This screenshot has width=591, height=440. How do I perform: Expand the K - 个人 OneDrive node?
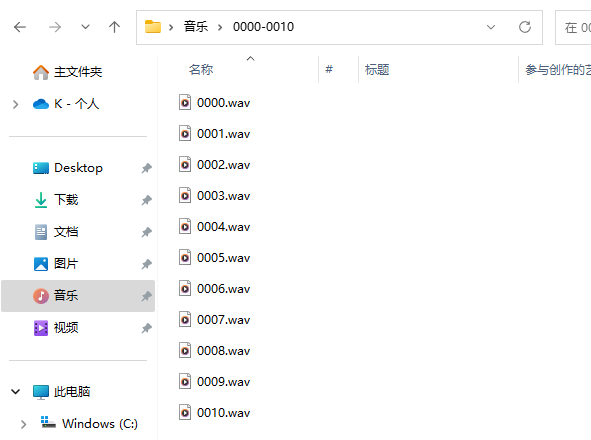click(x=15, y=104)
